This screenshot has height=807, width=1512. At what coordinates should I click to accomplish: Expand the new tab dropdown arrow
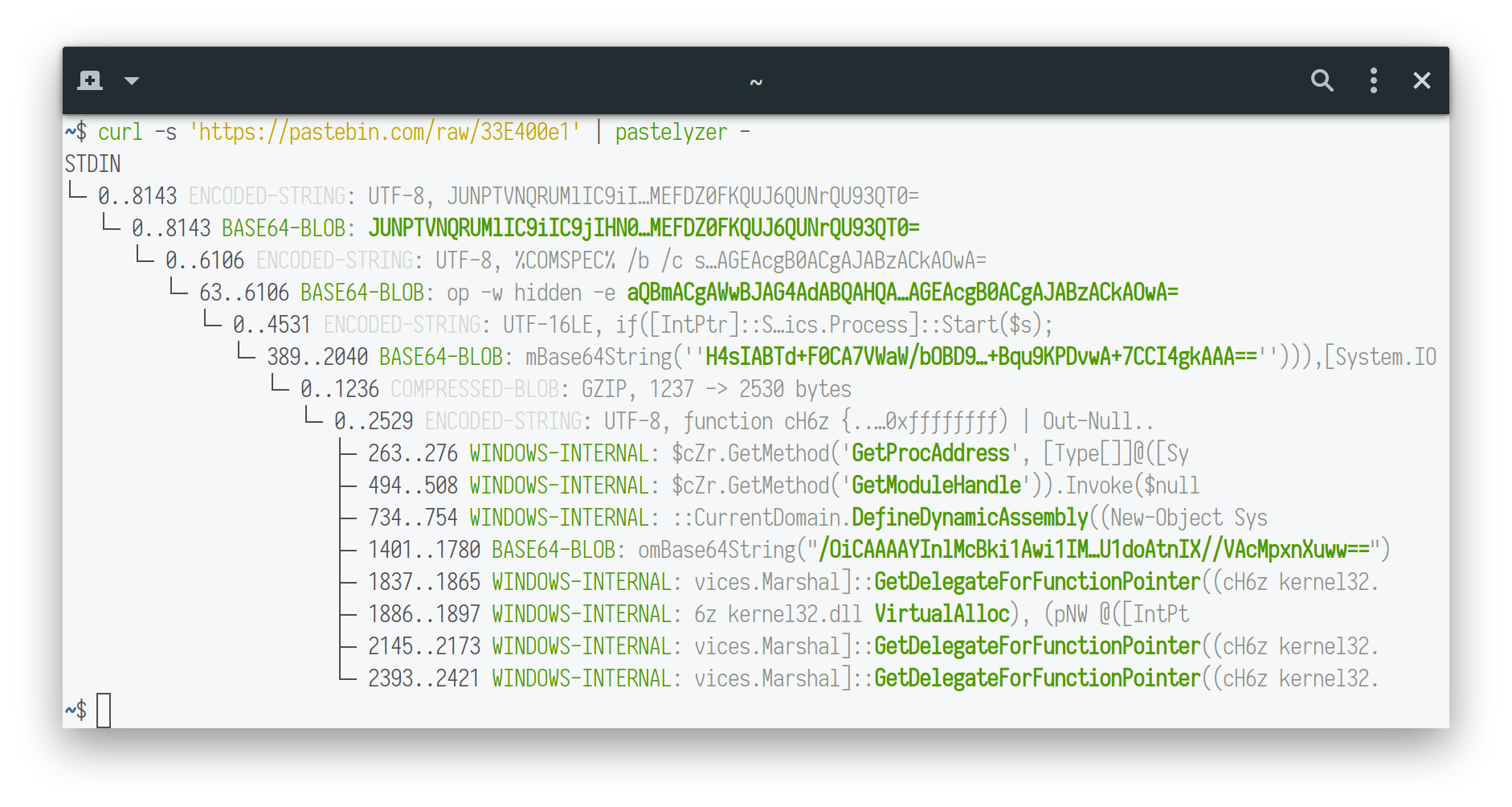[132, 80]
